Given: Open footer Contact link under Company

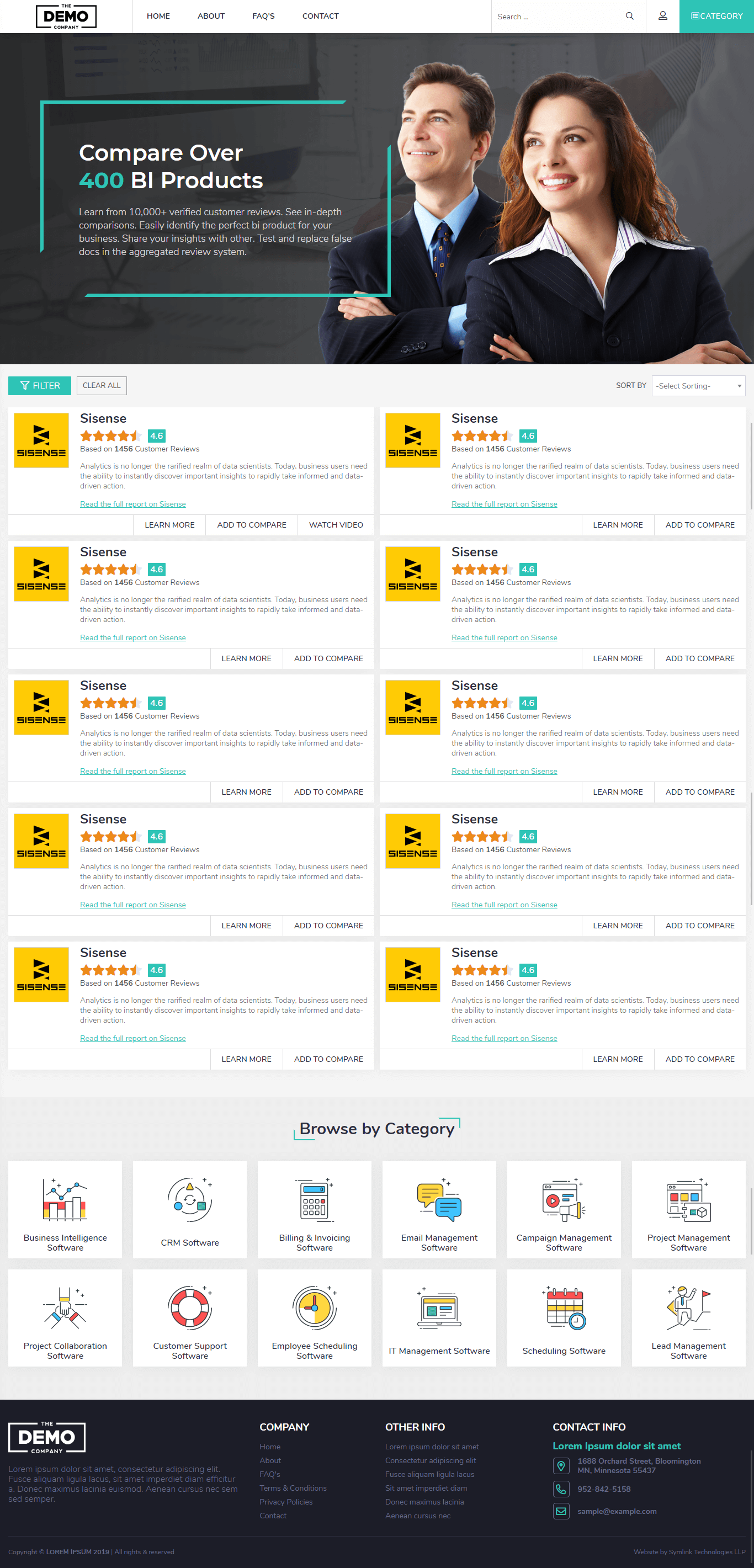Looking at the screenshot, I should point(273,1516).
